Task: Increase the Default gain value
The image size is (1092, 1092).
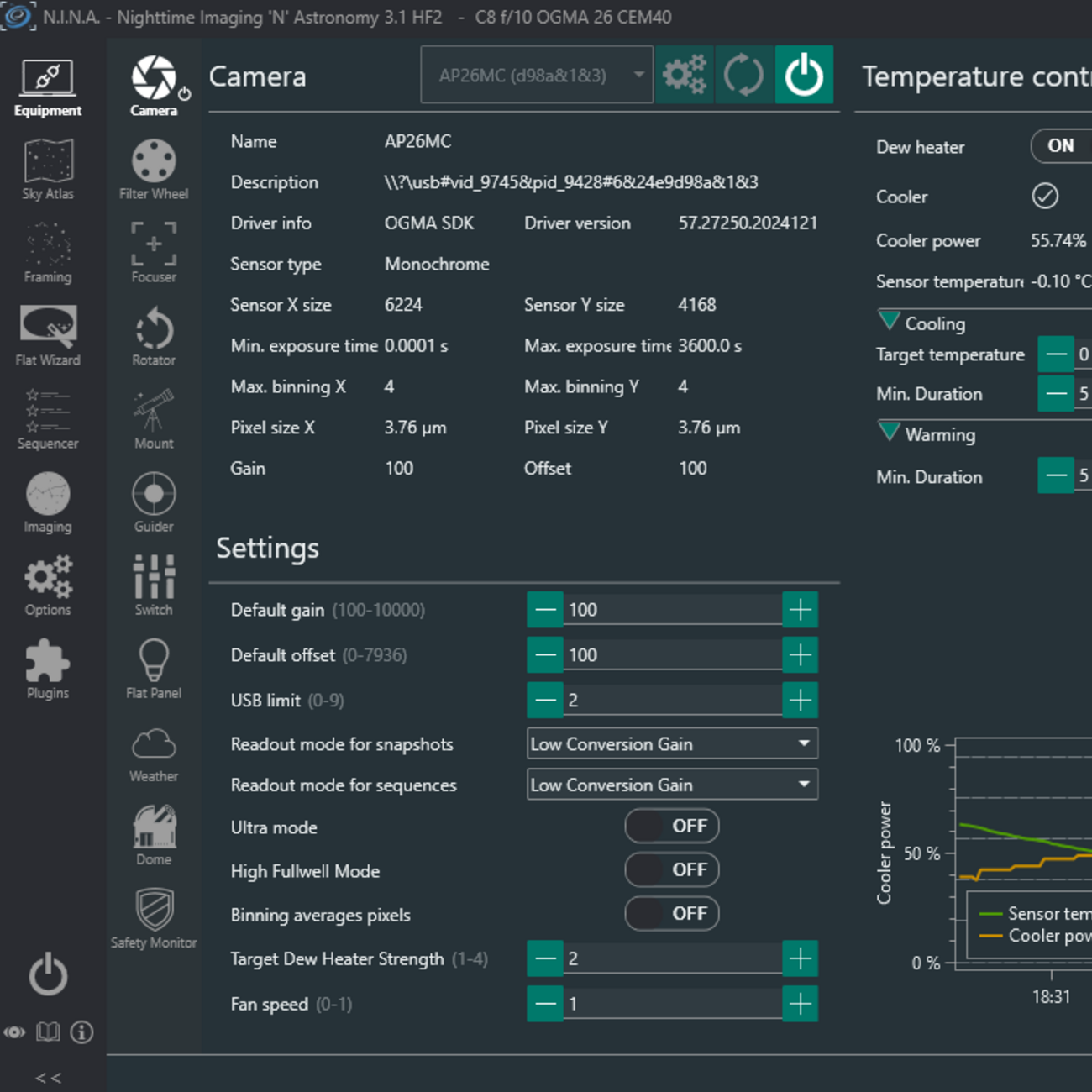Action: click(801, 610)
